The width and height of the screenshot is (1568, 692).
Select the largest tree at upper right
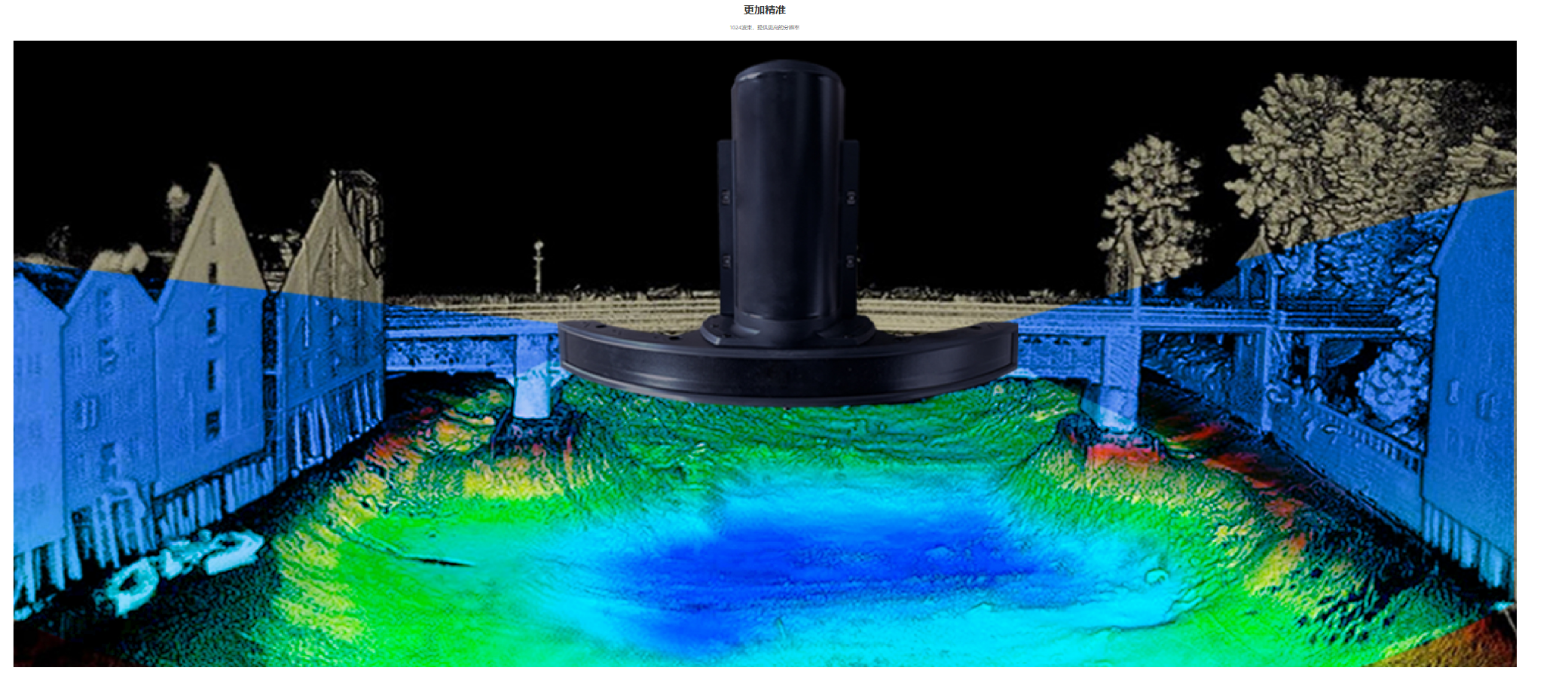1356,151
